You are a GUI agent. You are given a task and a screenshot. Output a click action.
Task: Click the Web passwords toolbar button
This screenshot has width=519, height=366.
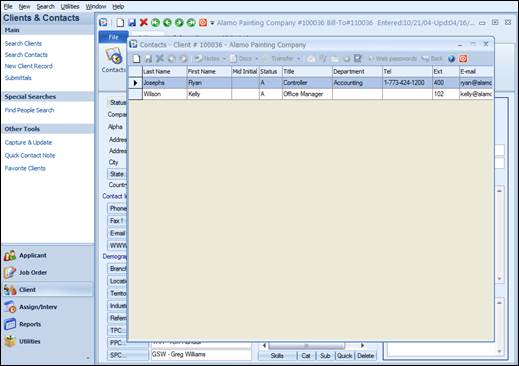(x=392, y=59)
